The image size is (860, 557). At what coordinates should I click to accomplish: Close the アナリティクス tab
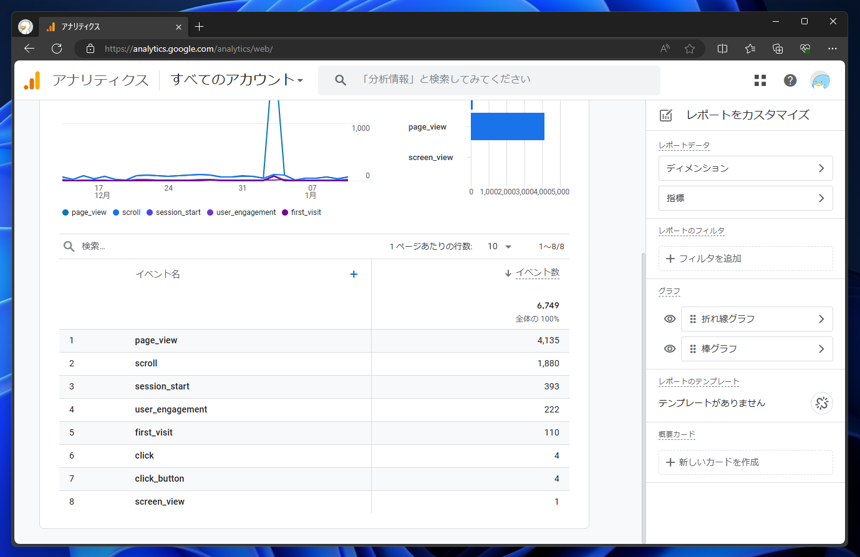(178, 27)
